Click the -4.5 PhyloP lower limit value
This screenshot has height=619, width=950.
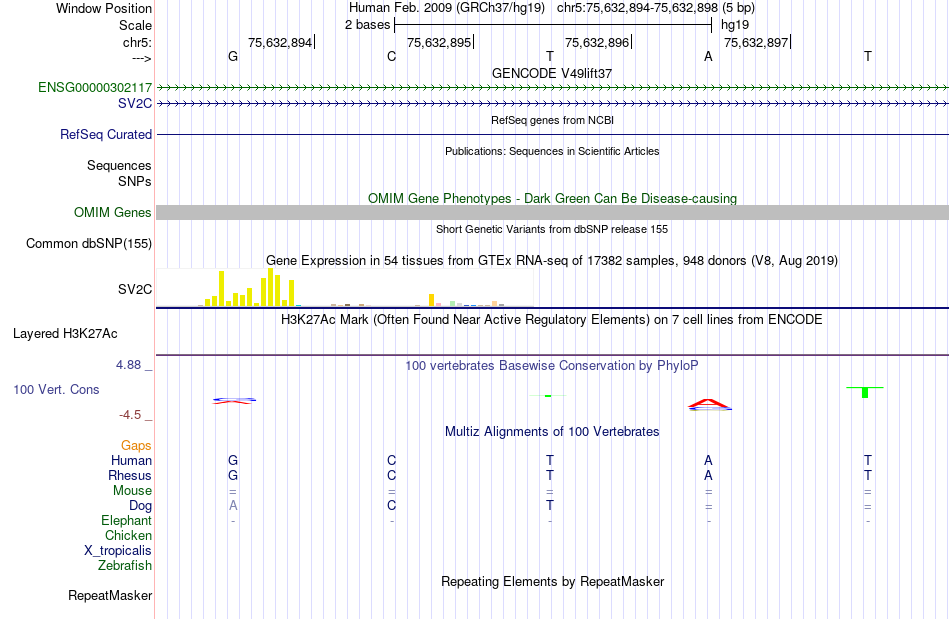(x=130, y=415)
